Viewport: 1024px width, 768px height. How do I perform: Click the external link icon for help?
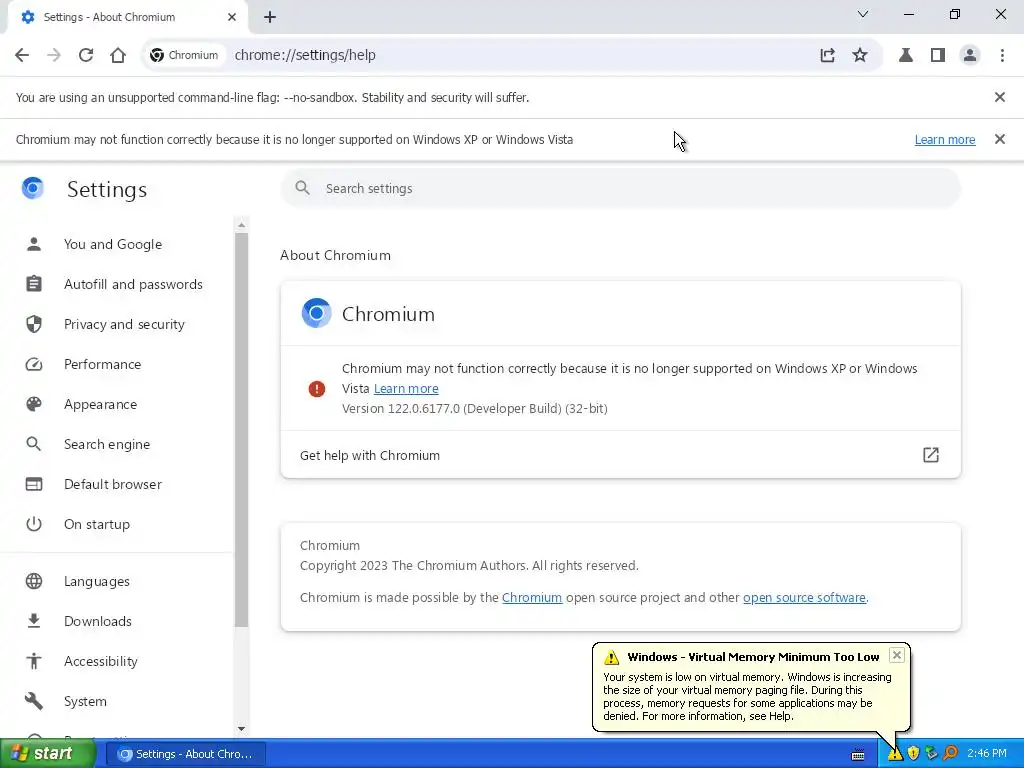click(931, 455)
